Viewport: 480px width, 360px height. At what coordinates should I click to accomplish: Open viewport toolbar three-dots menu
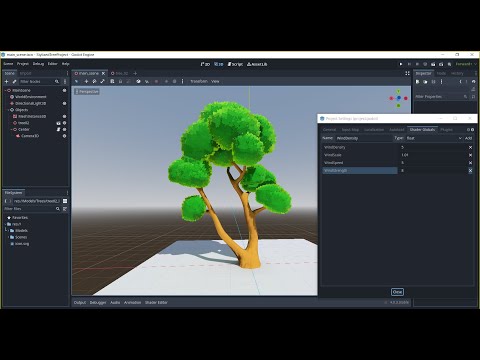point(182,81)
